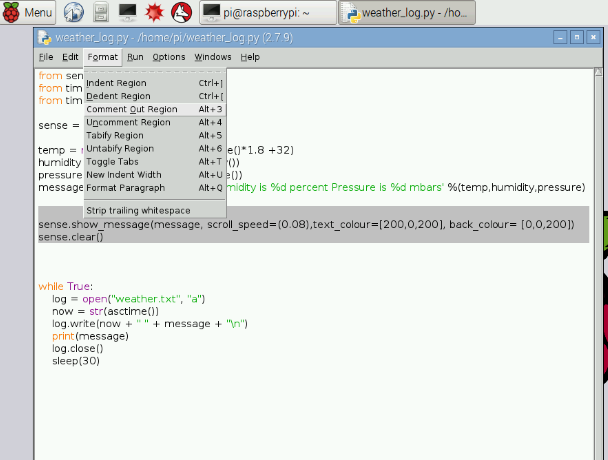Choose Dedent Region
This screenshot has height=460, width=608.
[x=155, y=96]
